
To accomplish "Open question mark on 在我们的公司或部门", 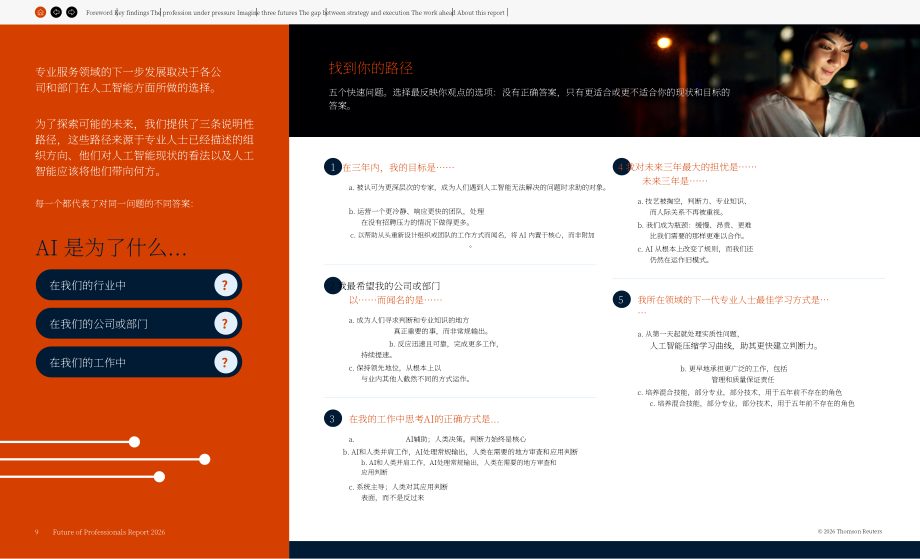I will pos(225,324).
